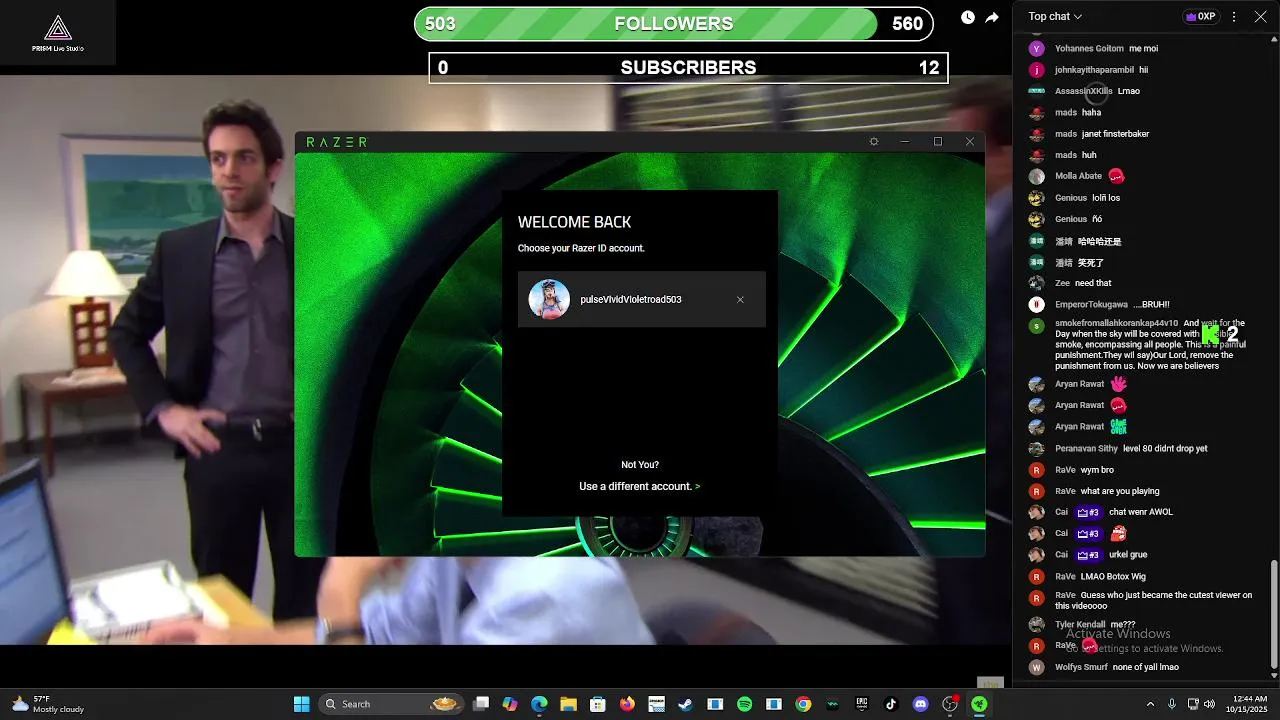Click EmperorTokugawa chat username

[1091, 304]
